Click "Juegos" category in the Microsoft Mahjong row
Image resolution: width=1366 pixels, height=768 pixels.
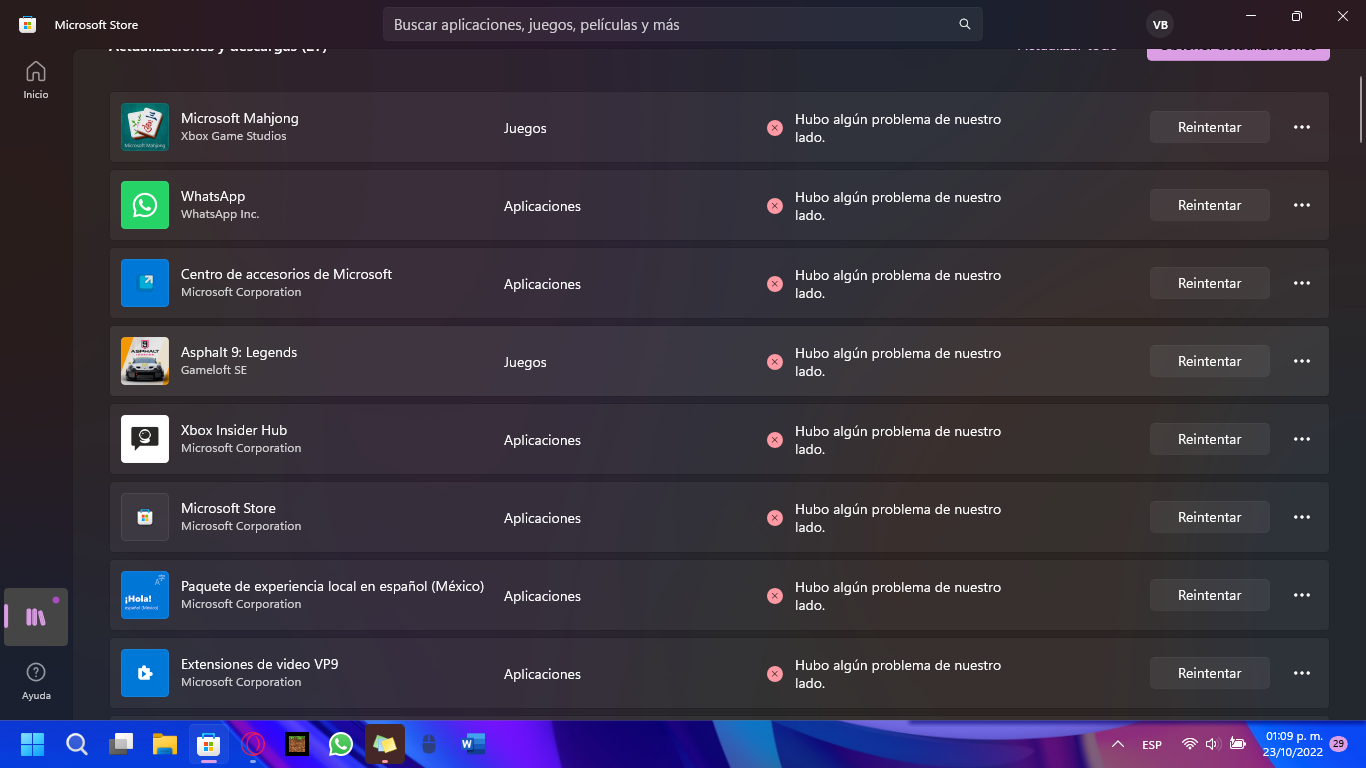coord(525,128)
